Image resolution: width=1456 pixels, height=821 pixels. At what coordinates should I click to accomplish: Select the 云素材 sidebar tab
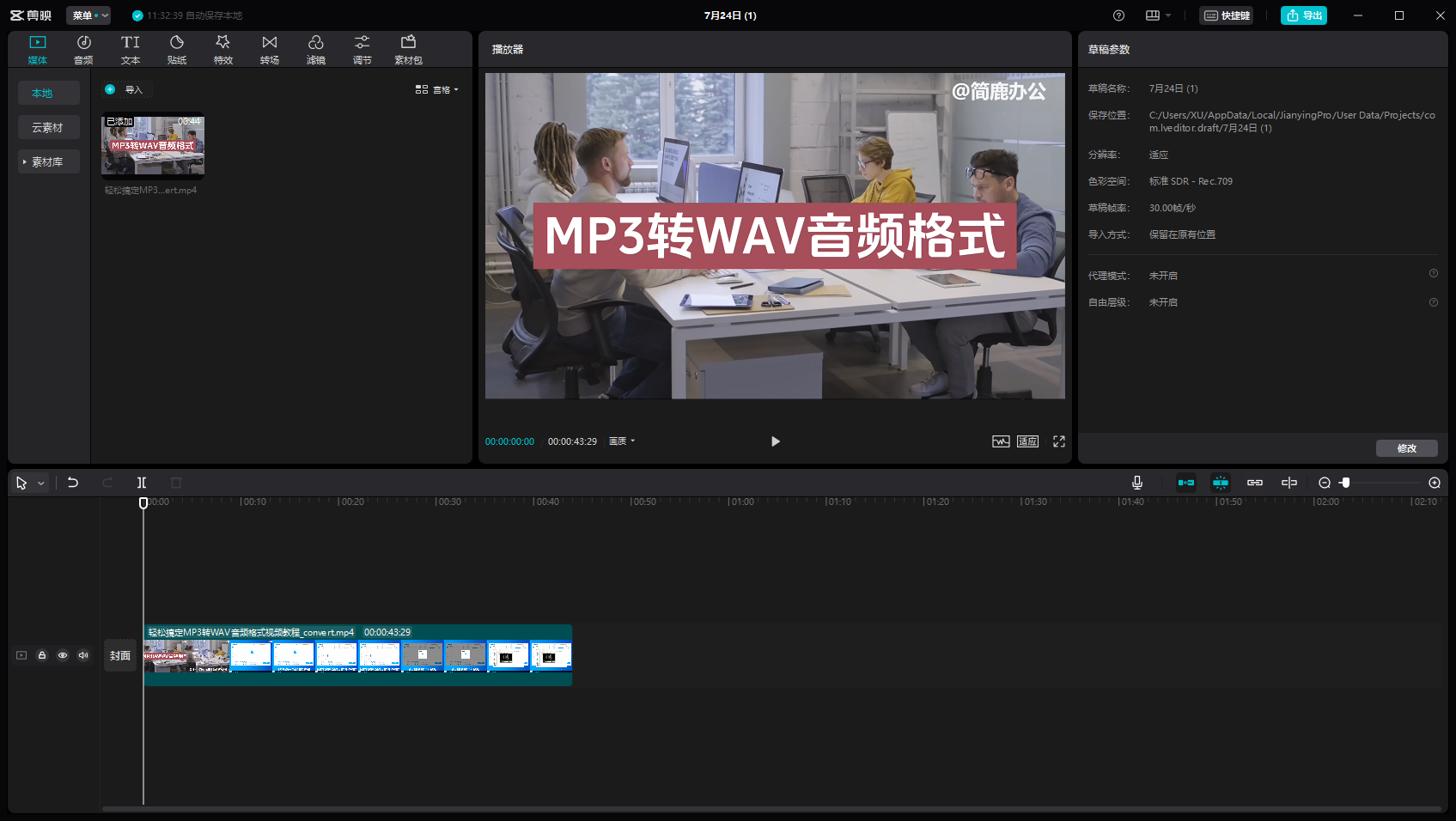pyautogui.click(x=48, y=127)
